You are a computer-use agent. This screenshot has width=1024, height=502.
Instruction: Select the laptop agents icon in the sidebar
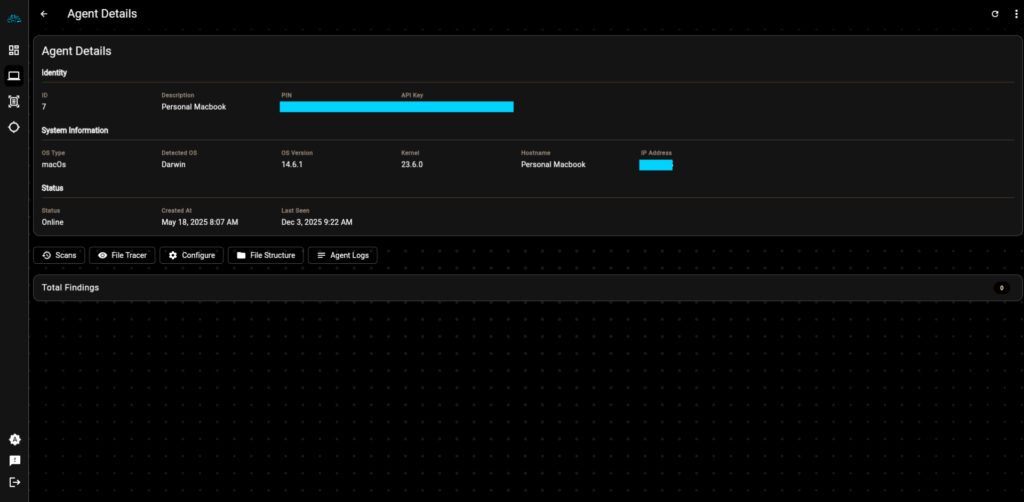14,76
